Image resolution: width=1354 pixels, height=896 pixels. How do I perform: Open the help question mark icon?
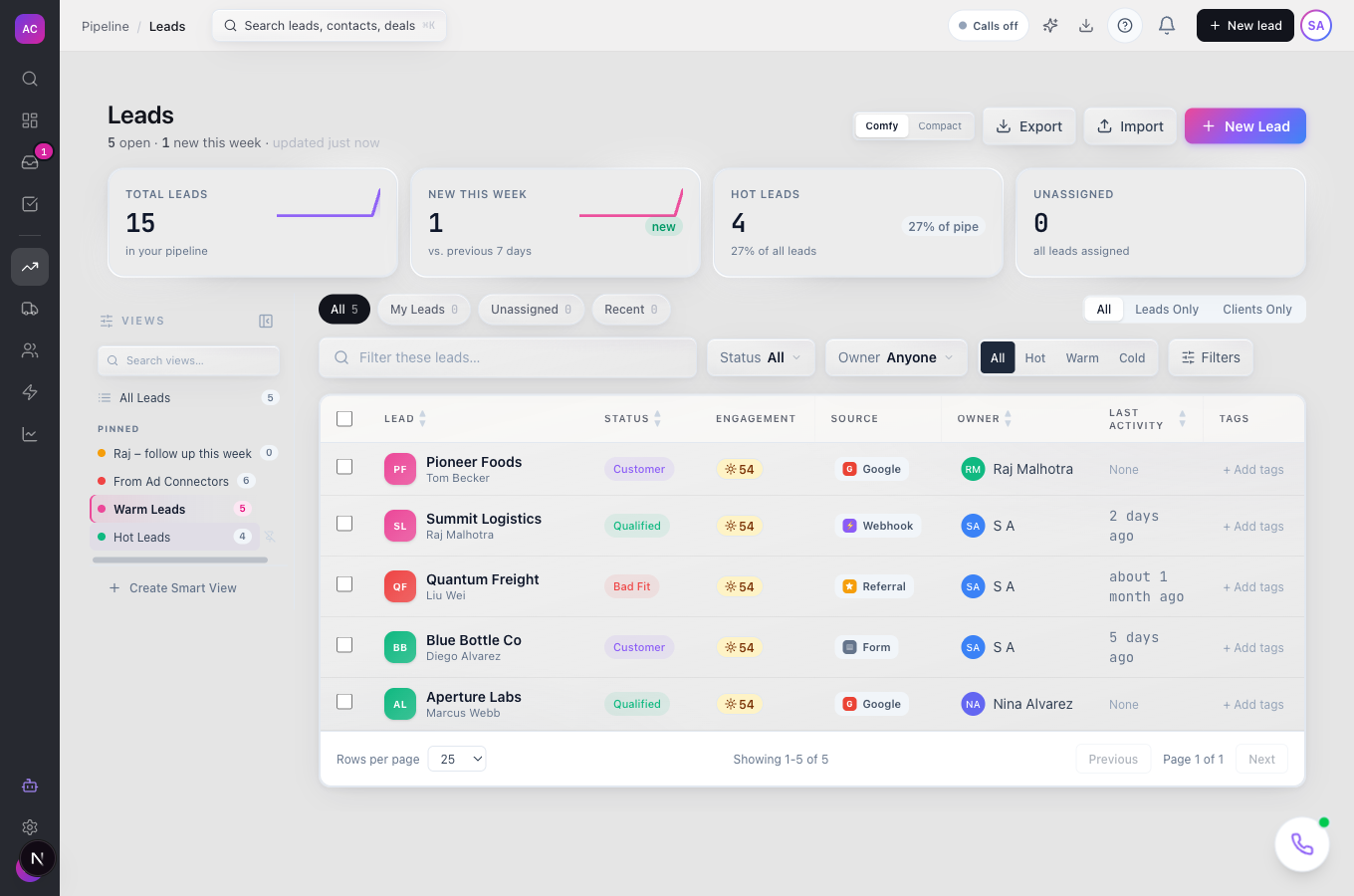pos(1125,26)
